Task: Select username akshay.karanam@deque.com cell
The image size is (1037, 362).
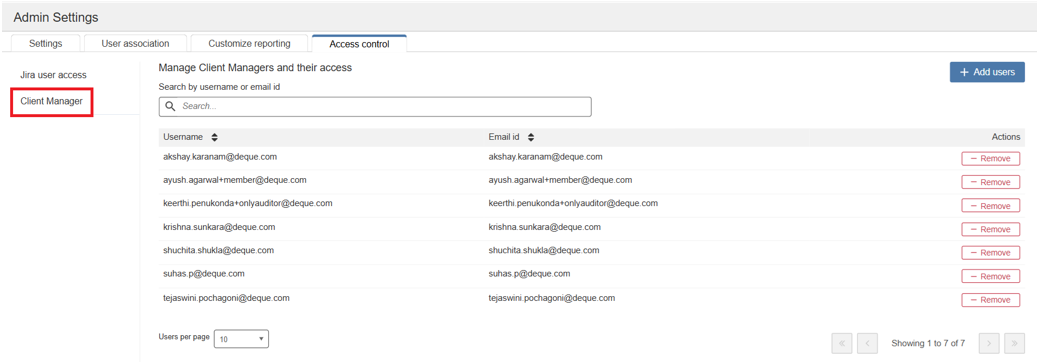Action: coord(220,157)
